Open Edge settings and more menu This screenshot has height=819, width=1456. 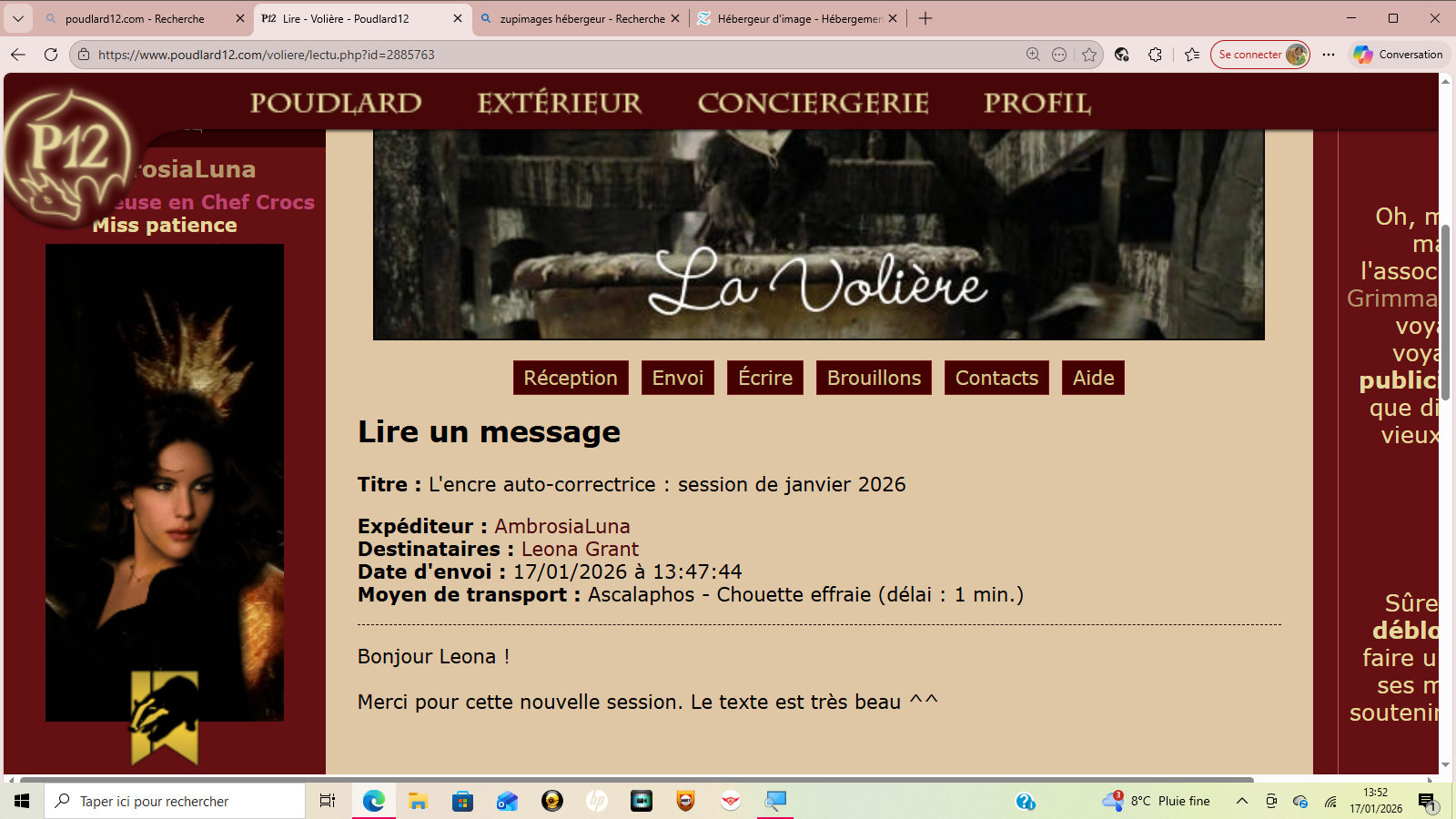point(1329,55)
